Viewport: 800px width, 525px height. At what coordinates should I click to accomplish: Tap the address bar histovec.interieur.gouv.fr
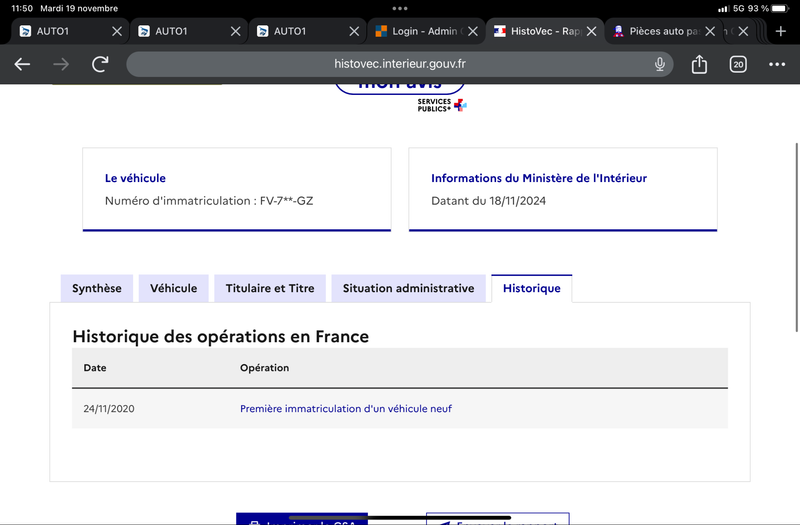399,64
